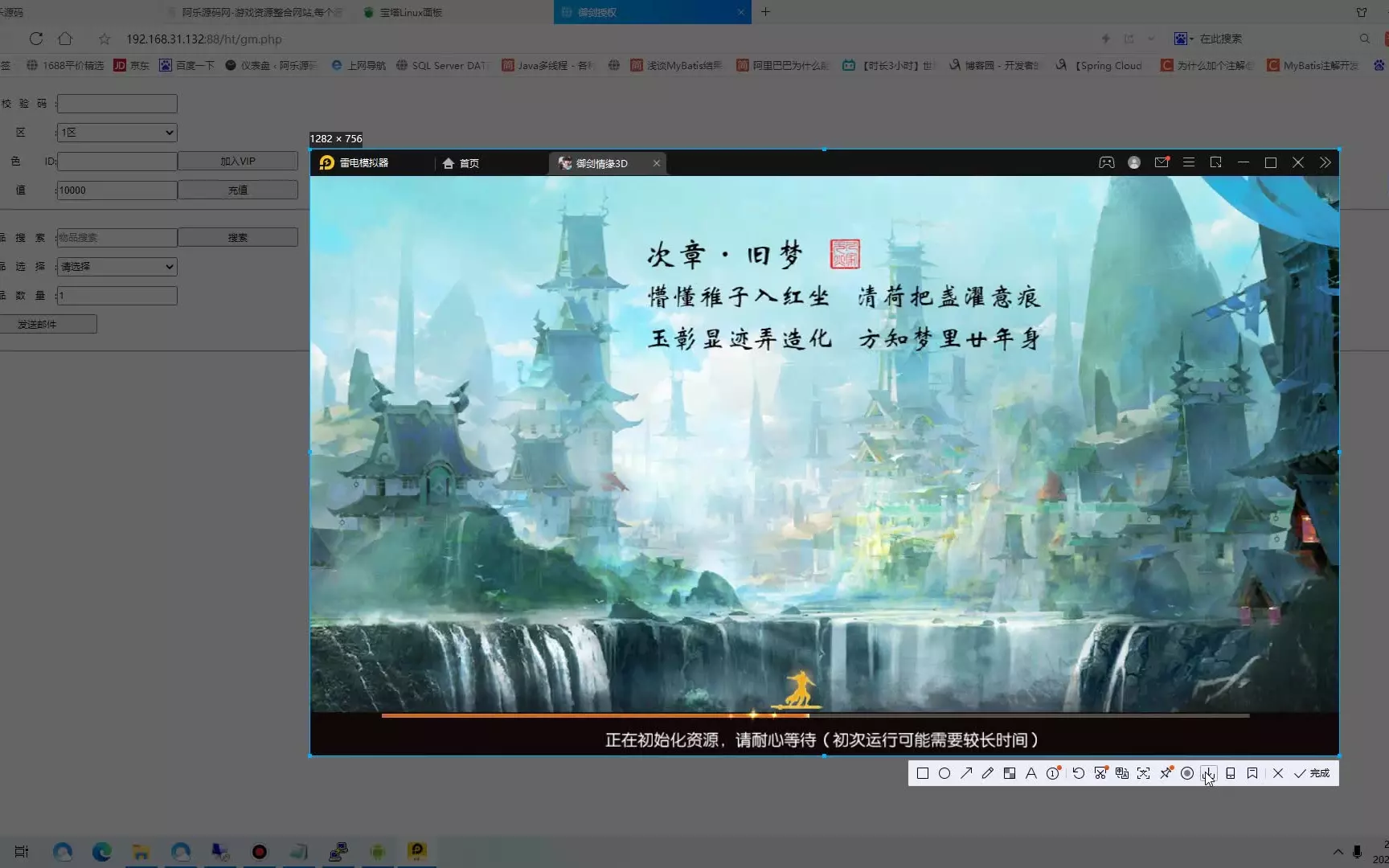
Task: Select the text annotation tool
Action: coord(1031,773)
